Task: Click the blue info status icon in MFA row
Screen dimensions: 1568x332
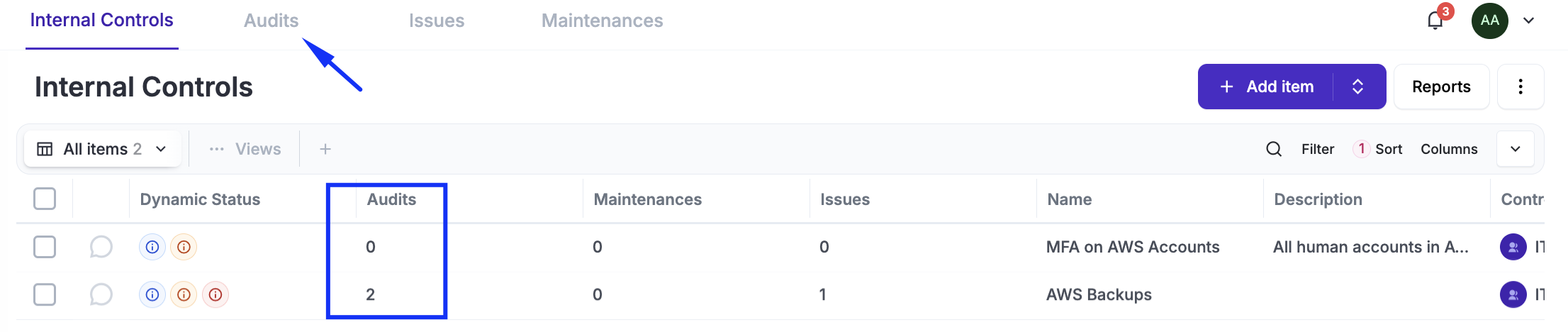Action: pos(152,247)
